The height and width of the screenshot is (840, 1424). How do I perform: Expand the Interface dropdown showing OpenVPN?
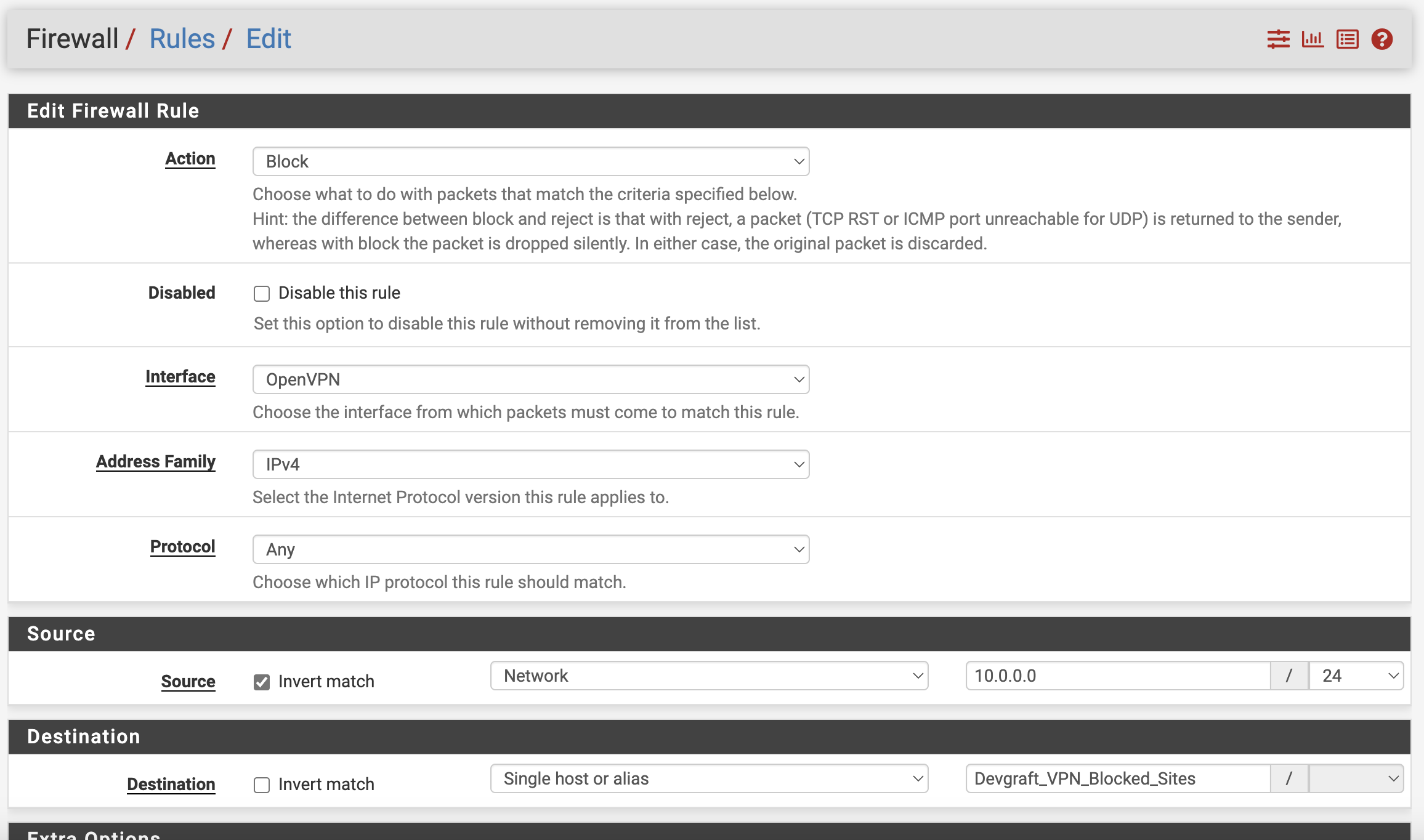coord(530,379)
